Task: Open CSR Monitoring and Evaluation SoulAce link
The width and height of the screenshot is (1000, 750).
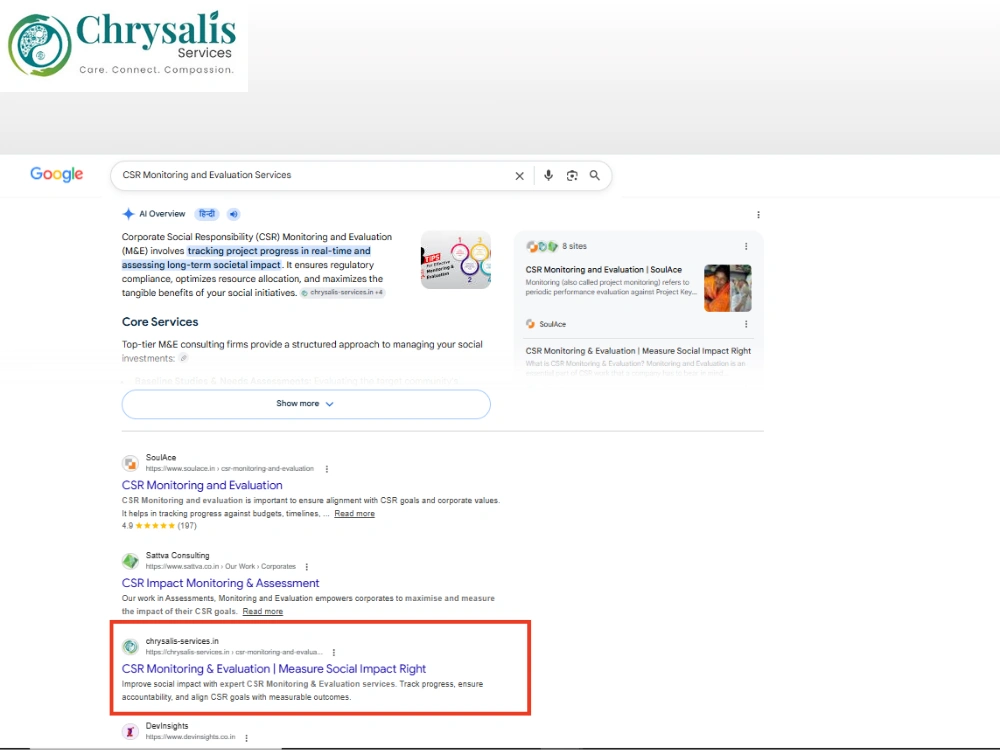Action: (202, 485)
